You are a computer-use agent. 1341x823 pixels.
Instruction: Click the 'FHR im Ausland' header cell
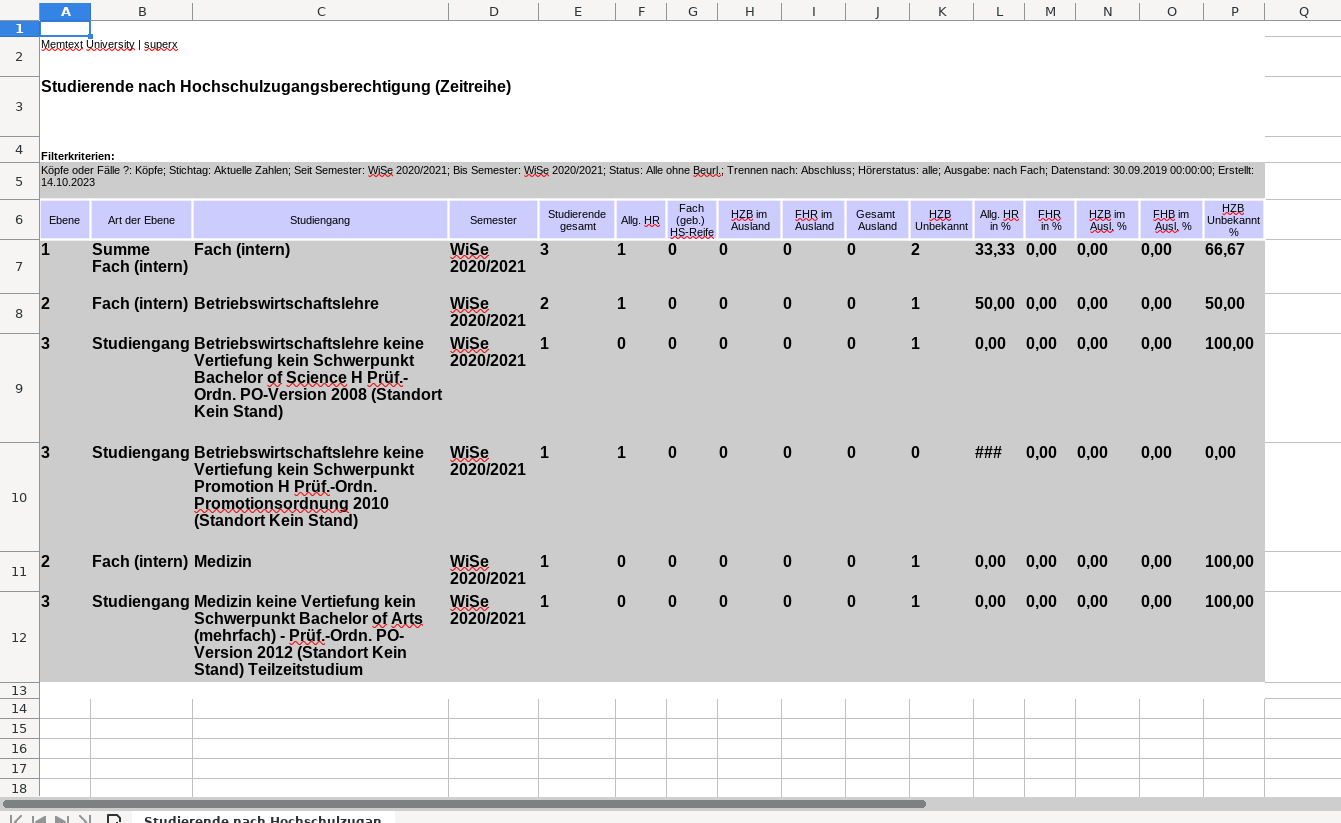813,220
